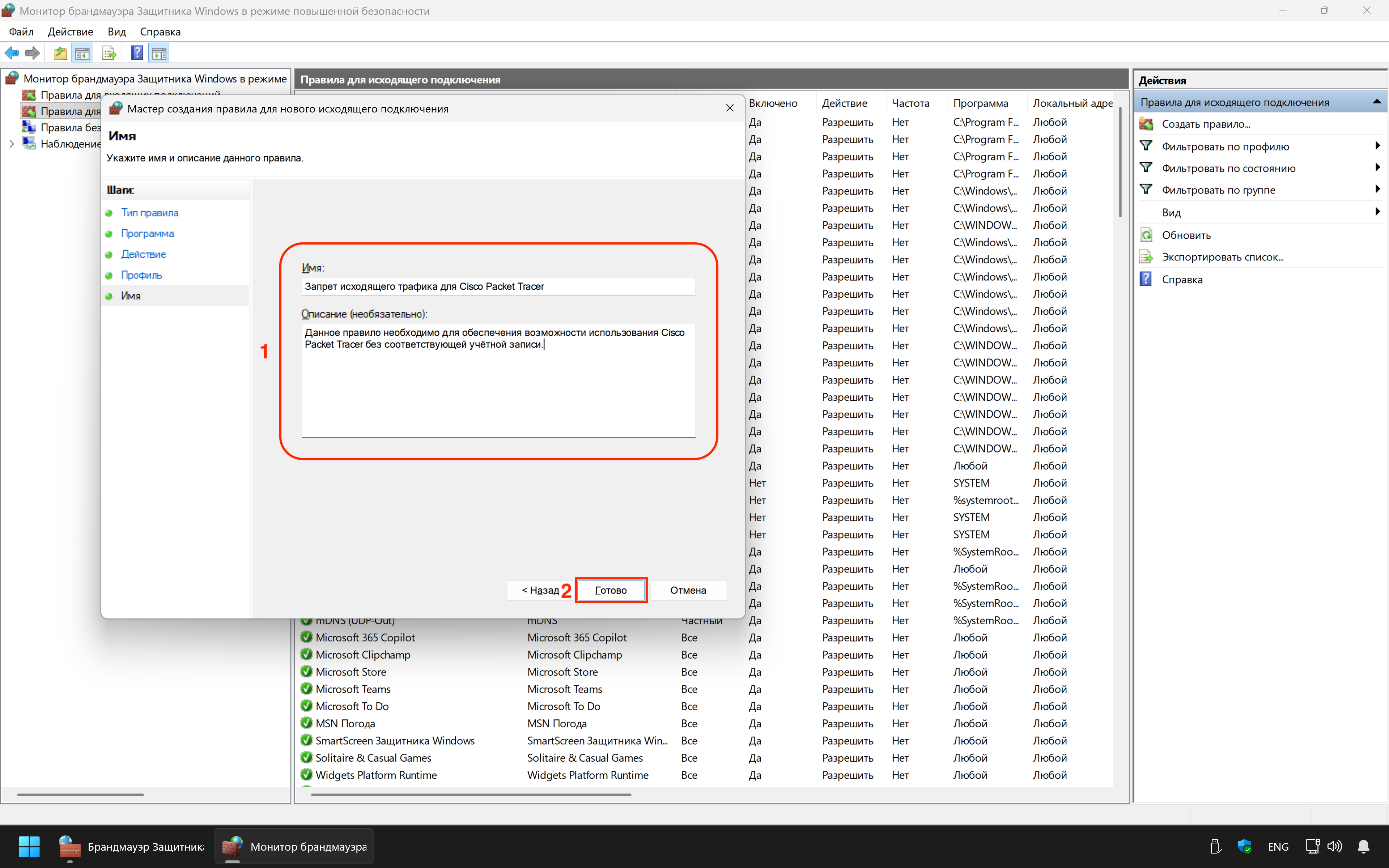
Task: Click the Тип правила wizard step link
Action: [x=149, y=212]
